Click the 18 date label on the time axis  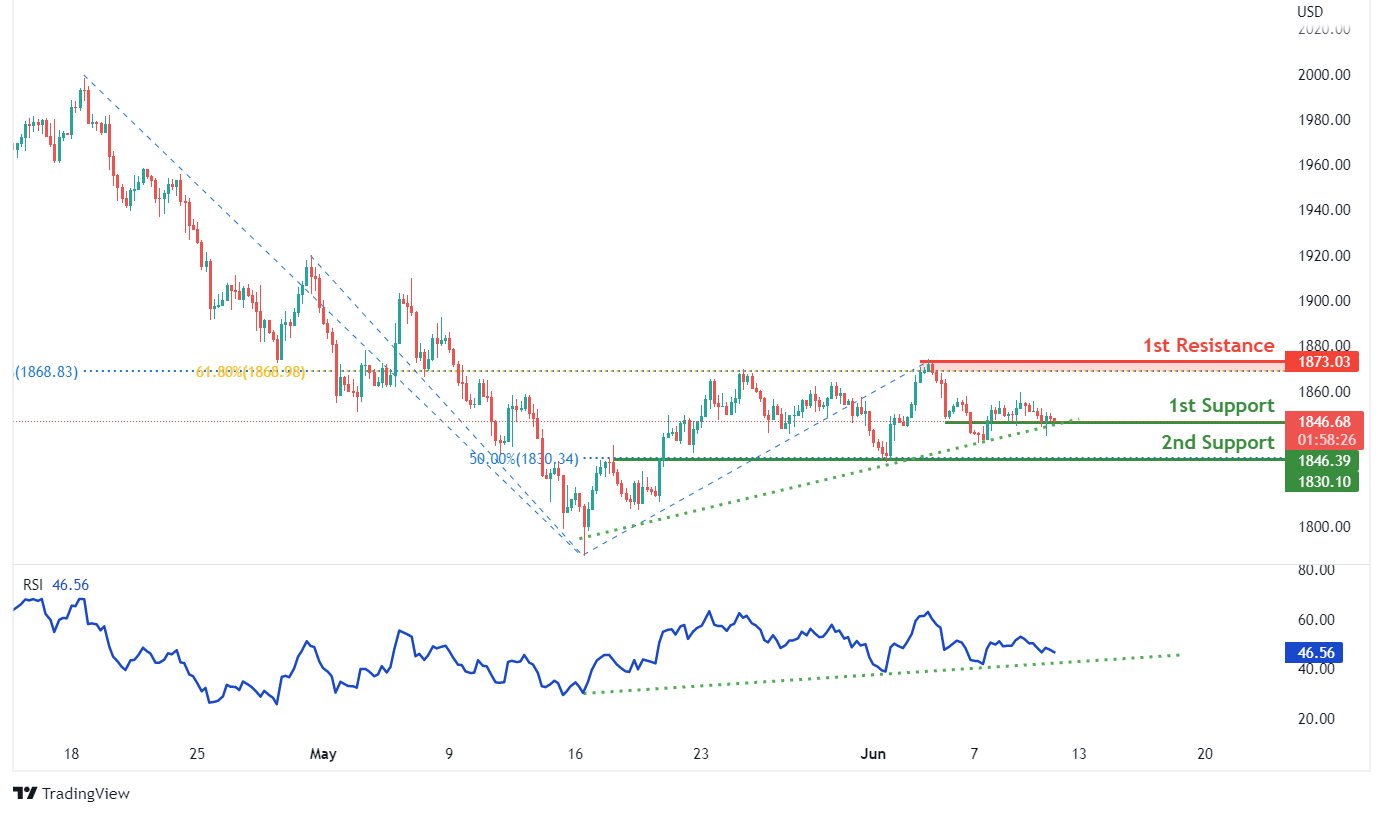71,754
